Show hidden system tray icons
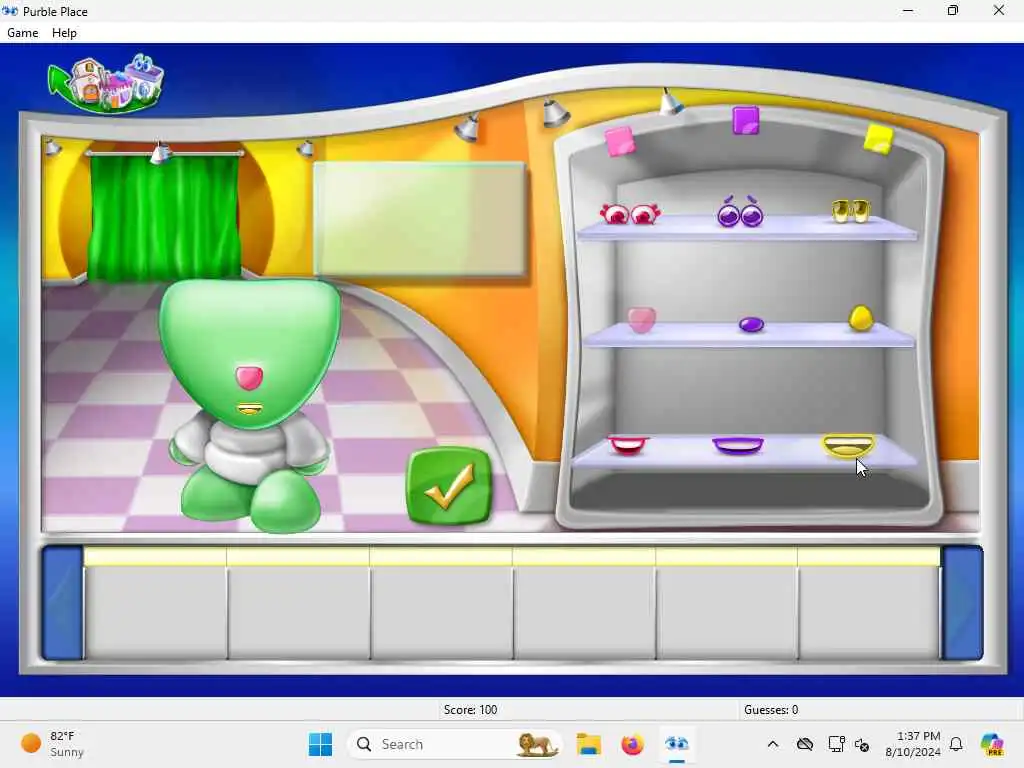The width and height of the screenshot is (1024, 768). tap(773, 744)
